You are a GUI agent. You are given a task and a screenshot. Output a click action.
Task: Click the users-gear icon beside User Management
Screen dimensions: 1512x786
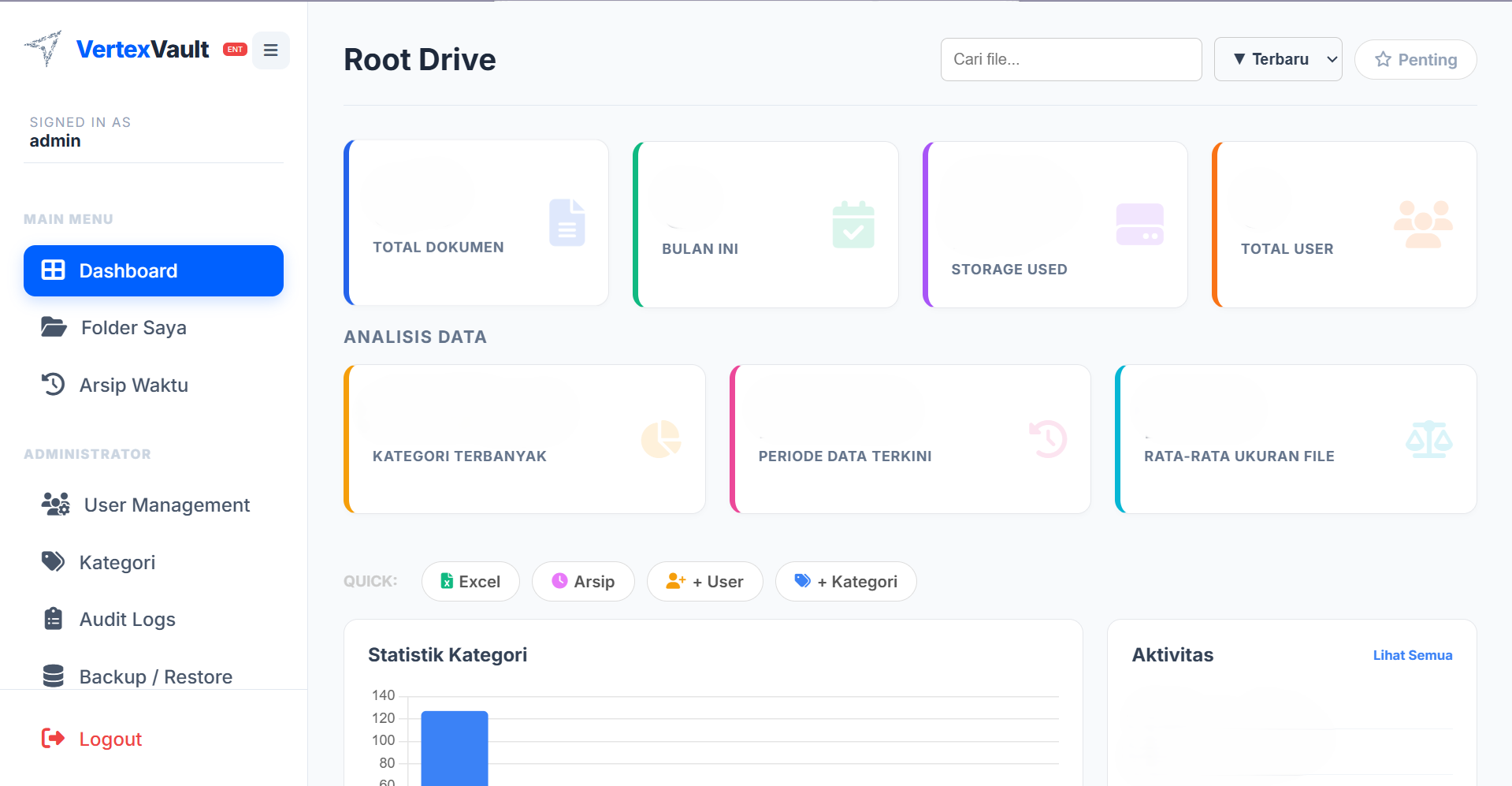tap(55, 504)
